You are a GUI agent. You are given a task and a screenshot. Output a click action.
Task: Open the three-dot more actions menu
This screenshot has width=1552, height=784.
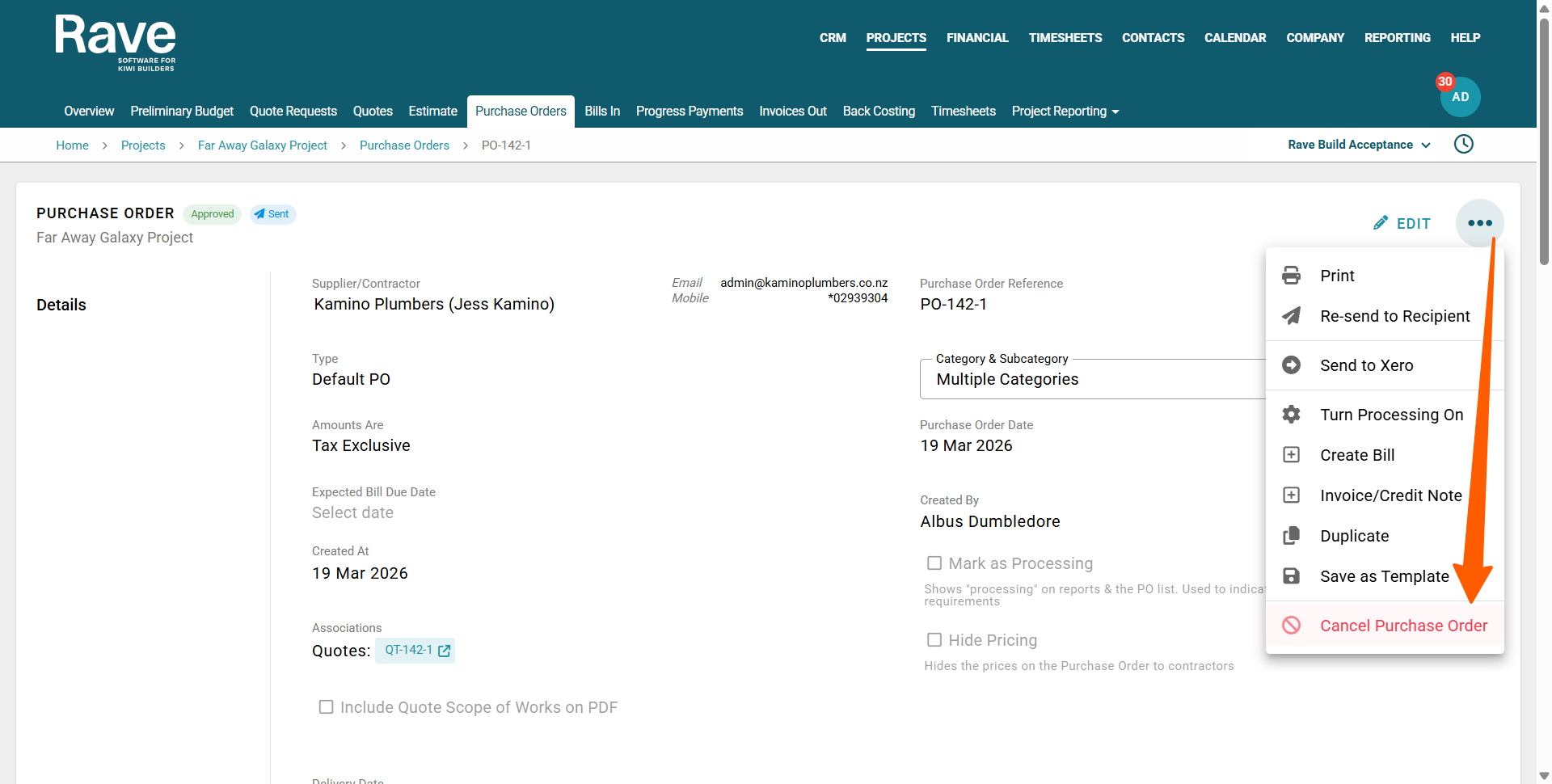coord(1479,223)
